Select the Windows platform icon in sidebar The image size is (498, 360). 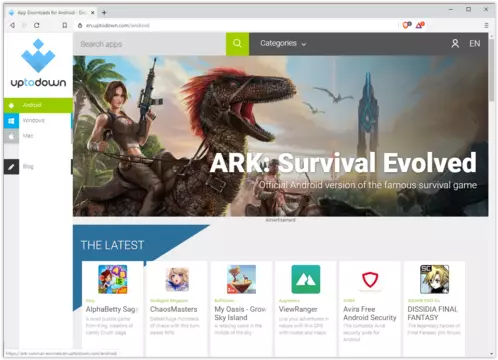[x=11, y=121]
